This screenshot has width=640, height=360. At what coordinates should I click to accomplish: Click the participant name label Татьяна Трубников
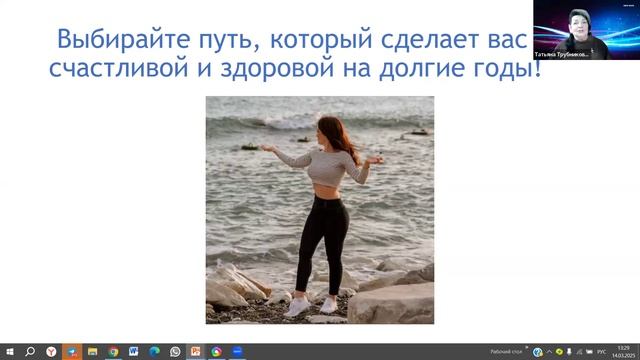pyautogui.click(x=562, y=54)
